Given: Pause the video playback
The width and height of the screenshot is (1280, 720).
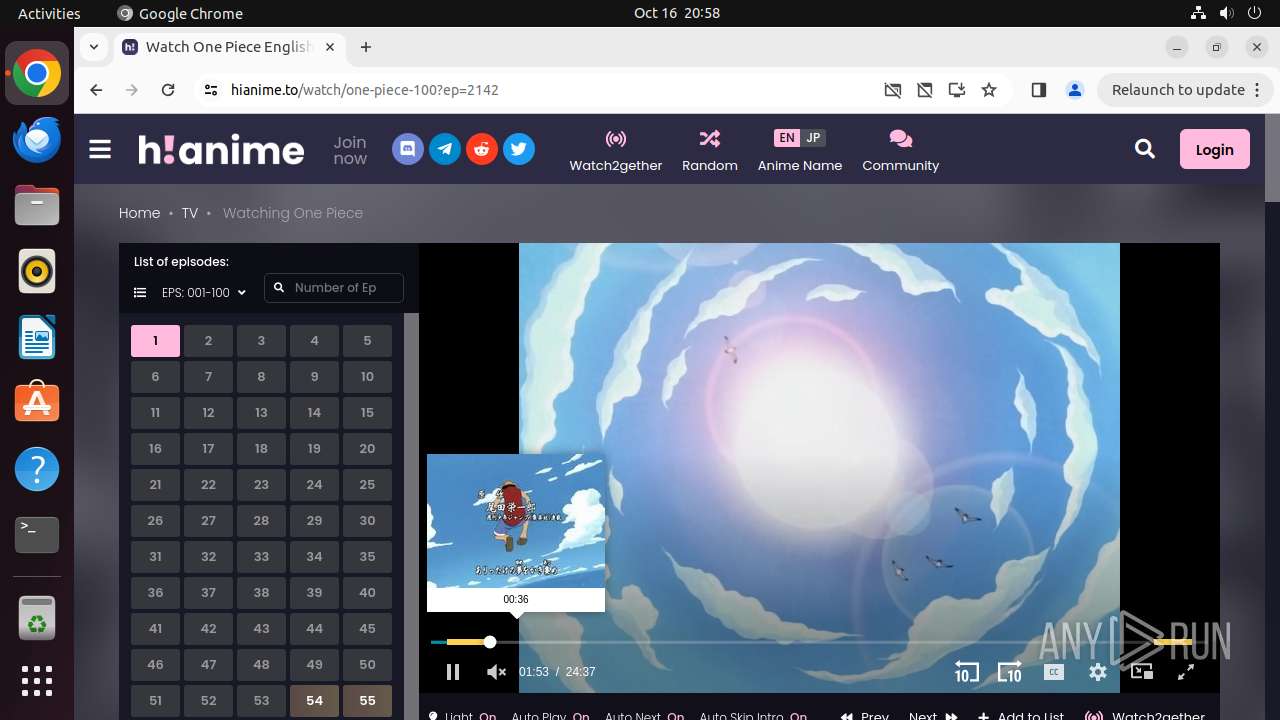Looking at the screenshot, I should pyautogui.click(x=453, y=672).
